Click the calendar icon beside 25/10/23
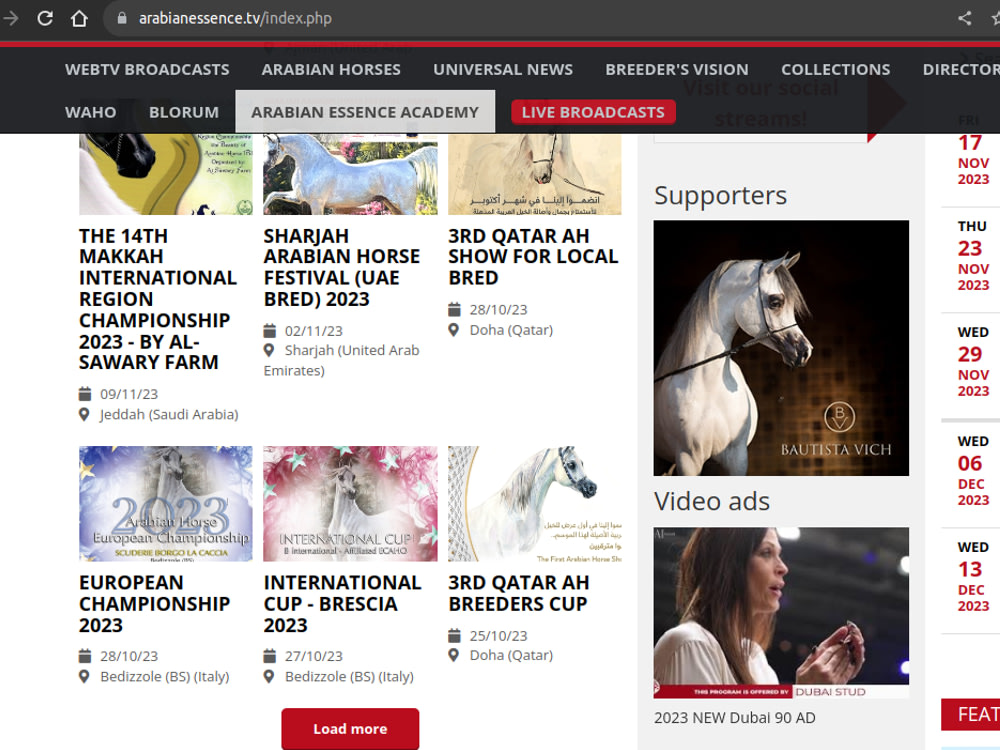 click(454, 636)
